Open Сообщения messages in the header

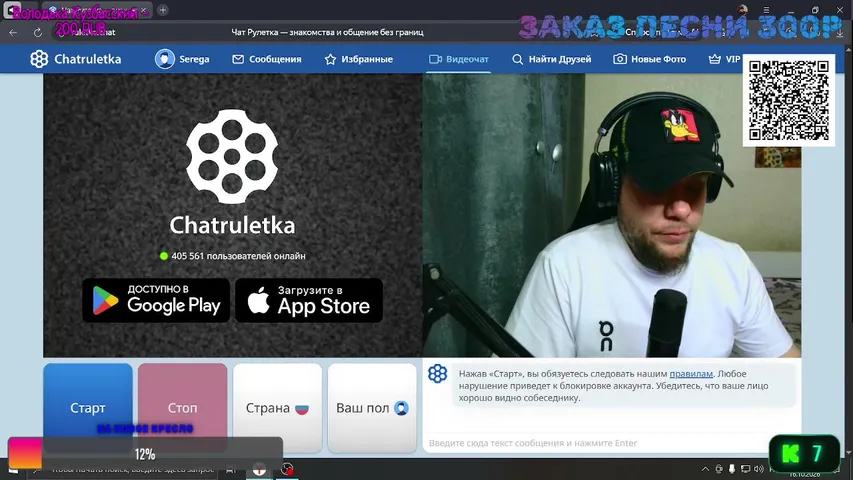(267, 59)
